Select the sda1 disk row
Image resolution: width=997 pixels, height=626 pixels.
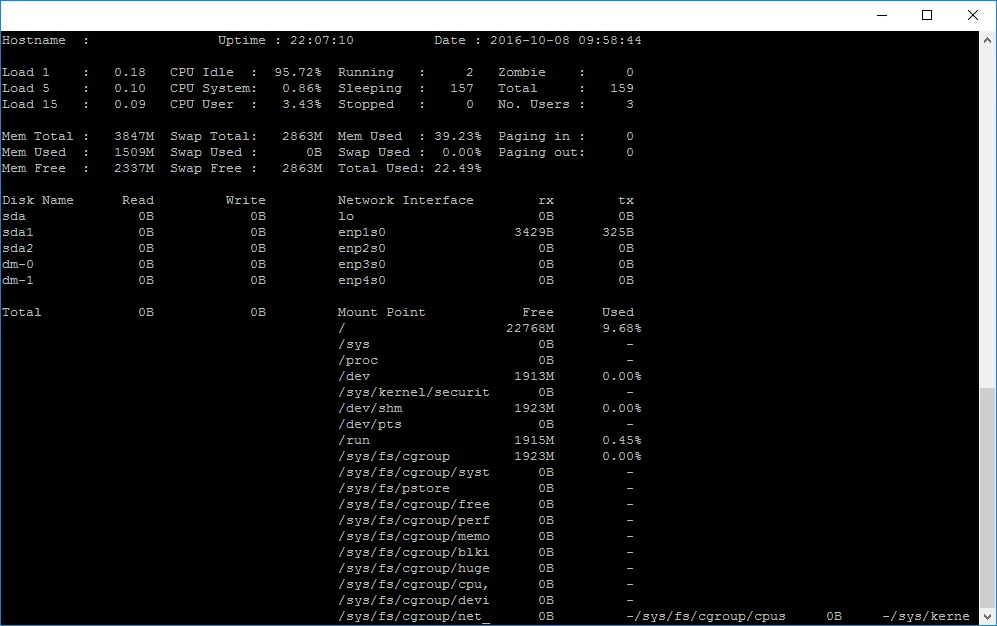coord(134,233)
